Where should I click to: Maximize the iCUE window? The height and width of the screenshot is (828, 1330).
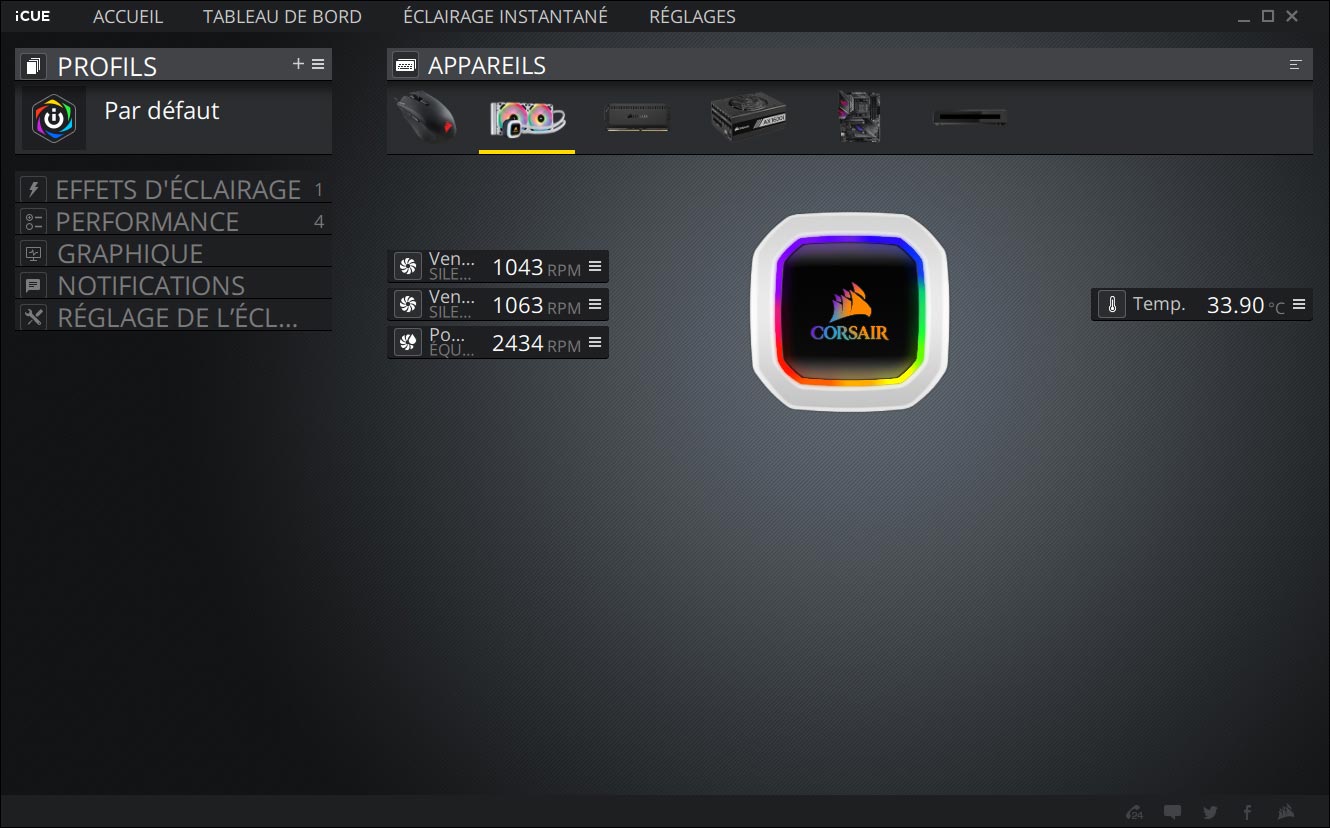[1268, 16]
